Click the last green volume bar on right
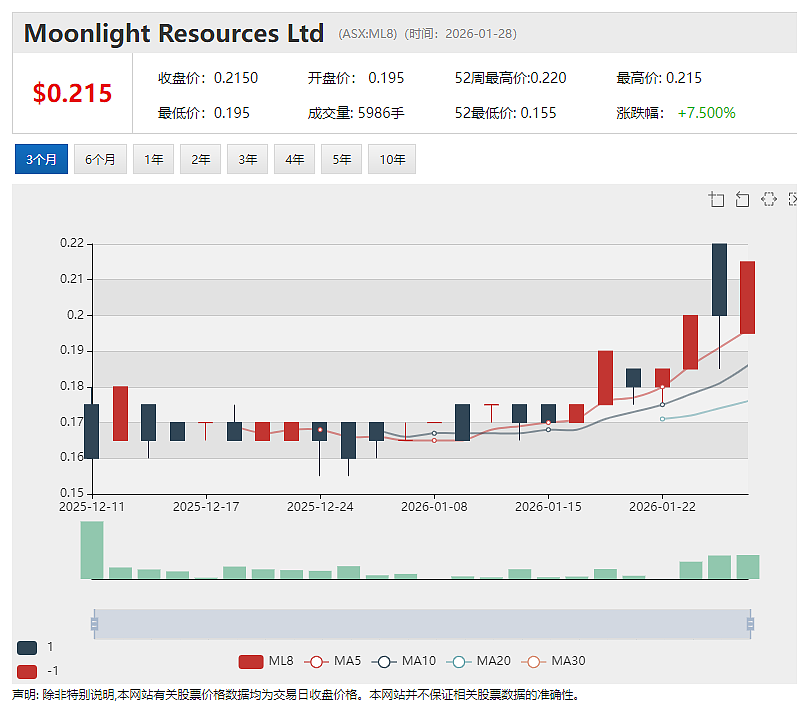This screenshot has width=812, height=717. (748, 567)
